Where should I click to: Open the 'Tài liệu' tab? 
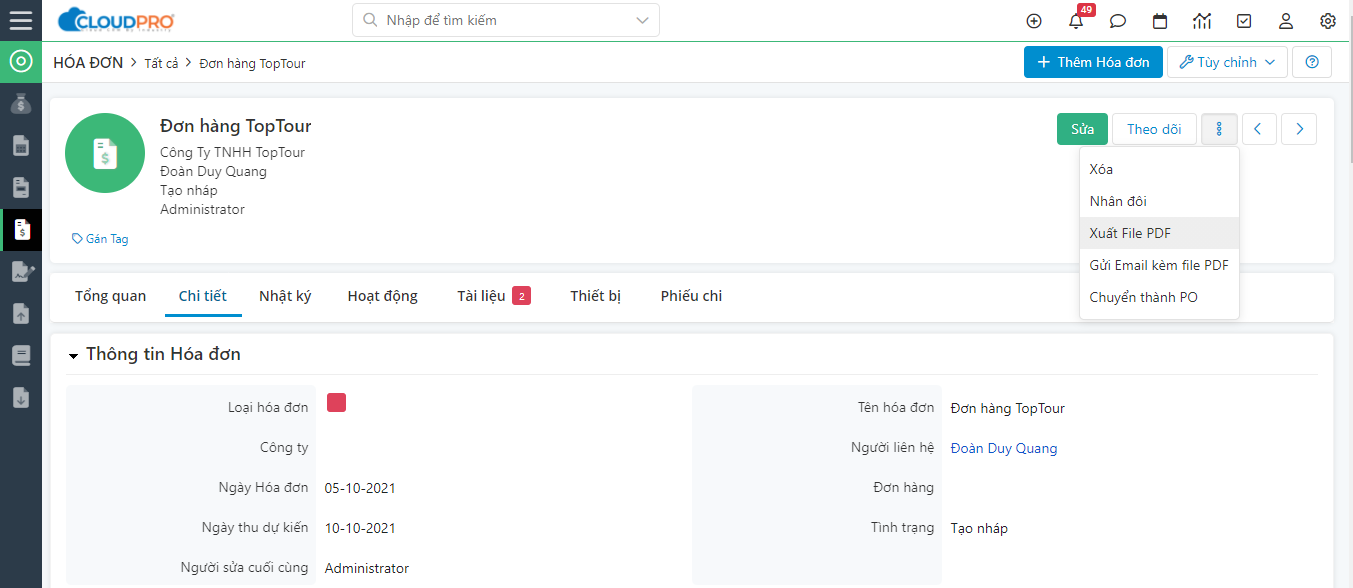pos(494,296)
